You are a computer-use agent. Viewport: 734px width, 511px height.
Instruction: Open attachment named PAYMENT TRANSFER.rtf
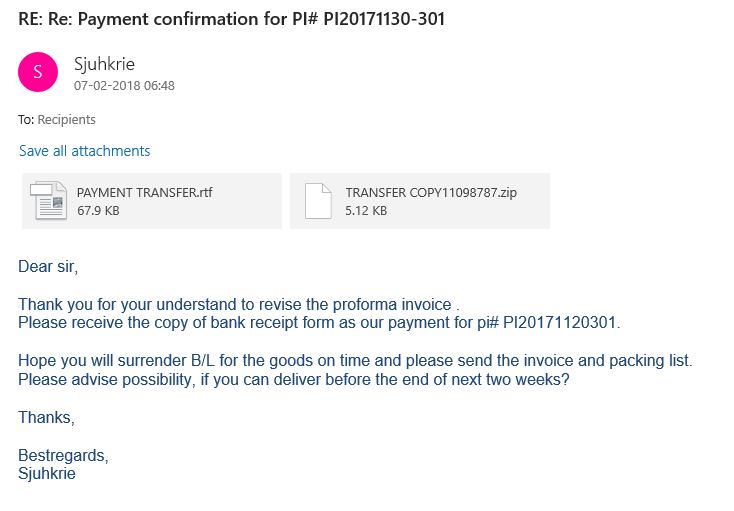[152, 201]
